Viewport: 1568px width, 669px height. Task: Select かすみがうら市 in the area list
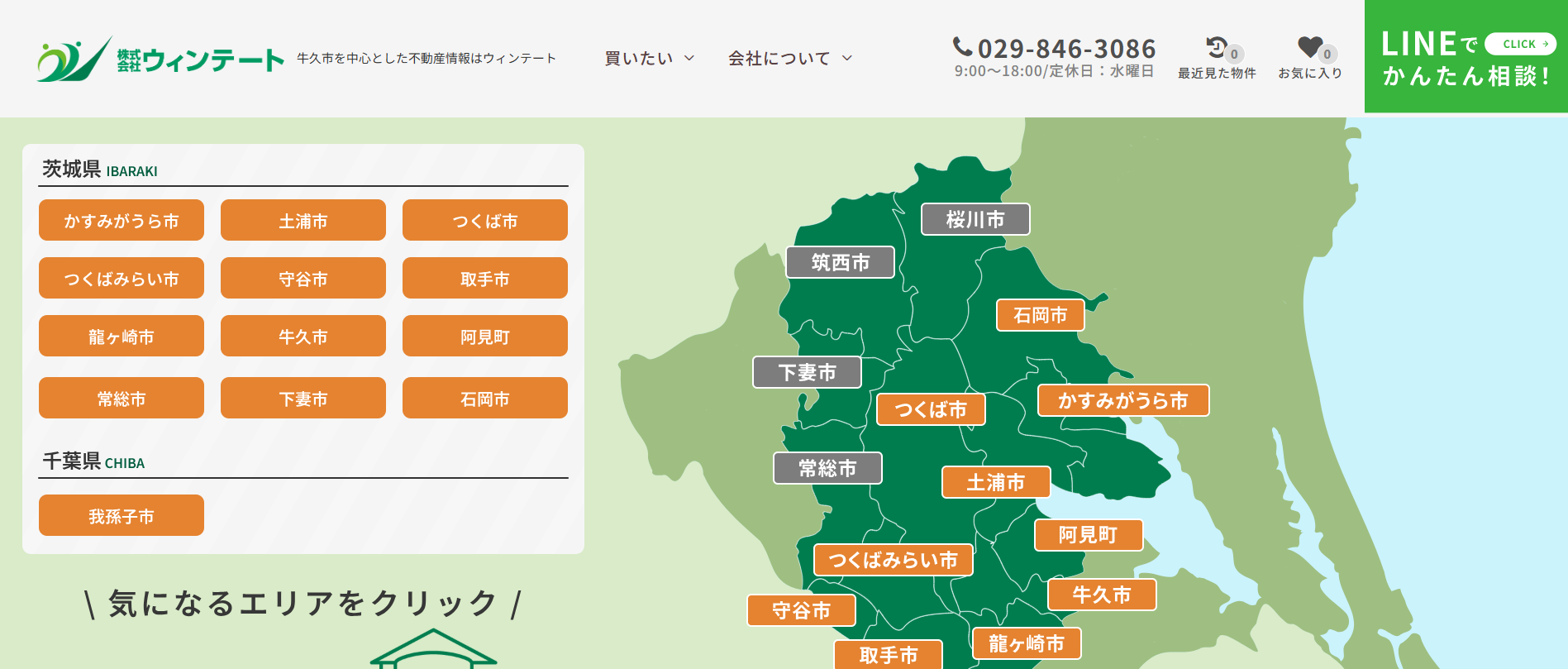tap(122, 221)
